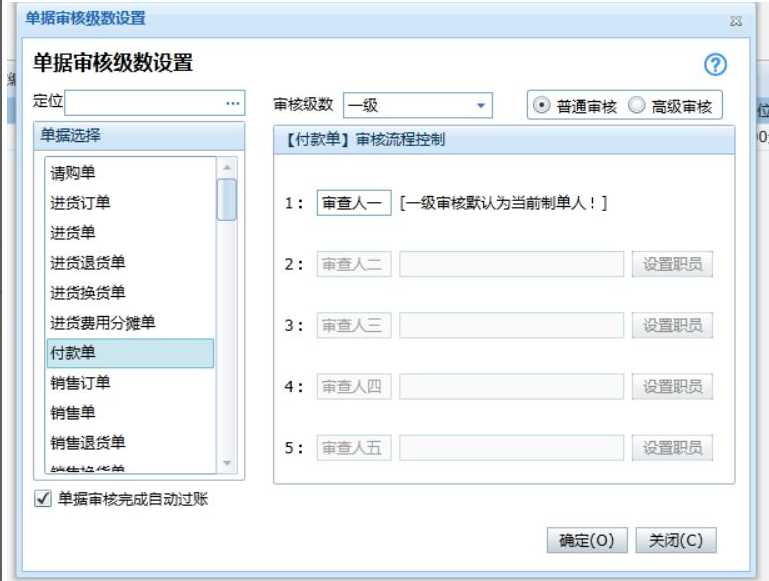
Task: Click the document list scrollbar thumb
Action: 227,200
